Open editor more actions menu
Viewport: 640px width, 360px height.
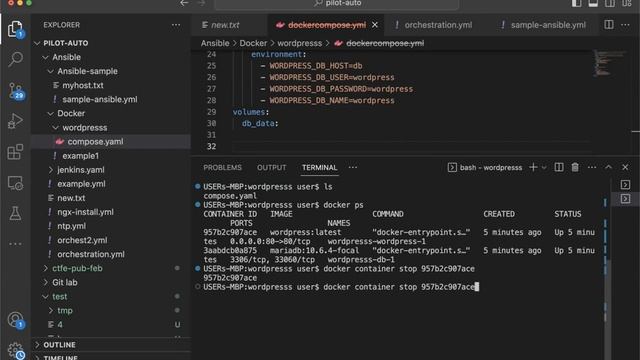625,25
